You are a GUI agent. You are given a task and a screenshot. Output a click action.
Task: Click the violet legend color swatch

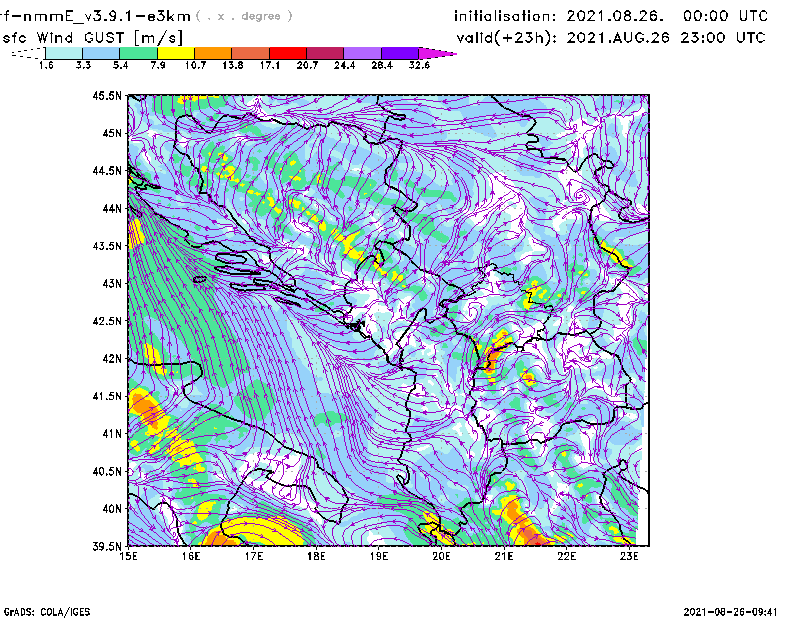pos(400,53)
